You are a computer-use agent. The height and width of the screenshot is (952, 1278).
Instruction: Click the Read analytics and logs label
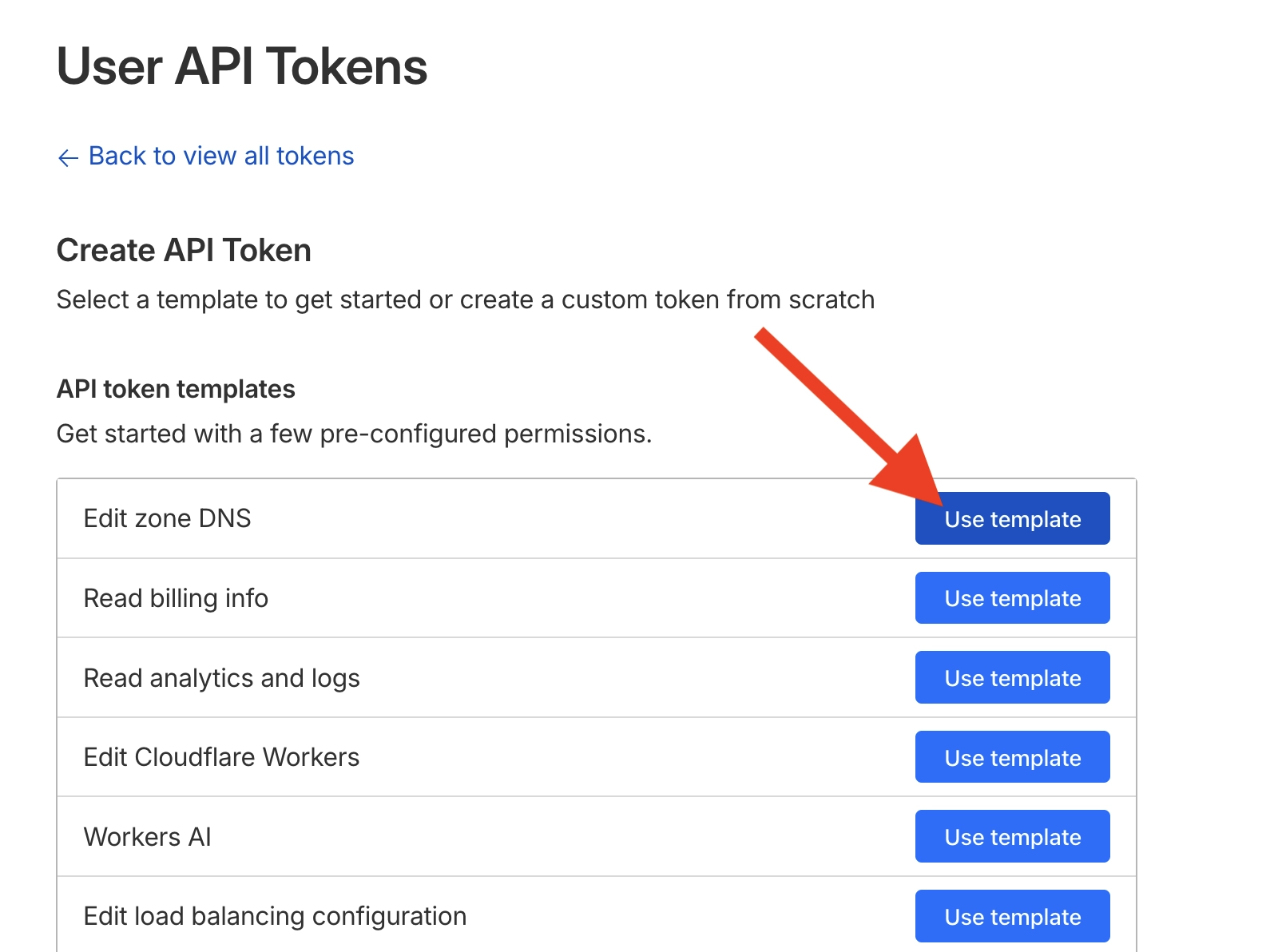pyautogui.click(x=221, y=678)
